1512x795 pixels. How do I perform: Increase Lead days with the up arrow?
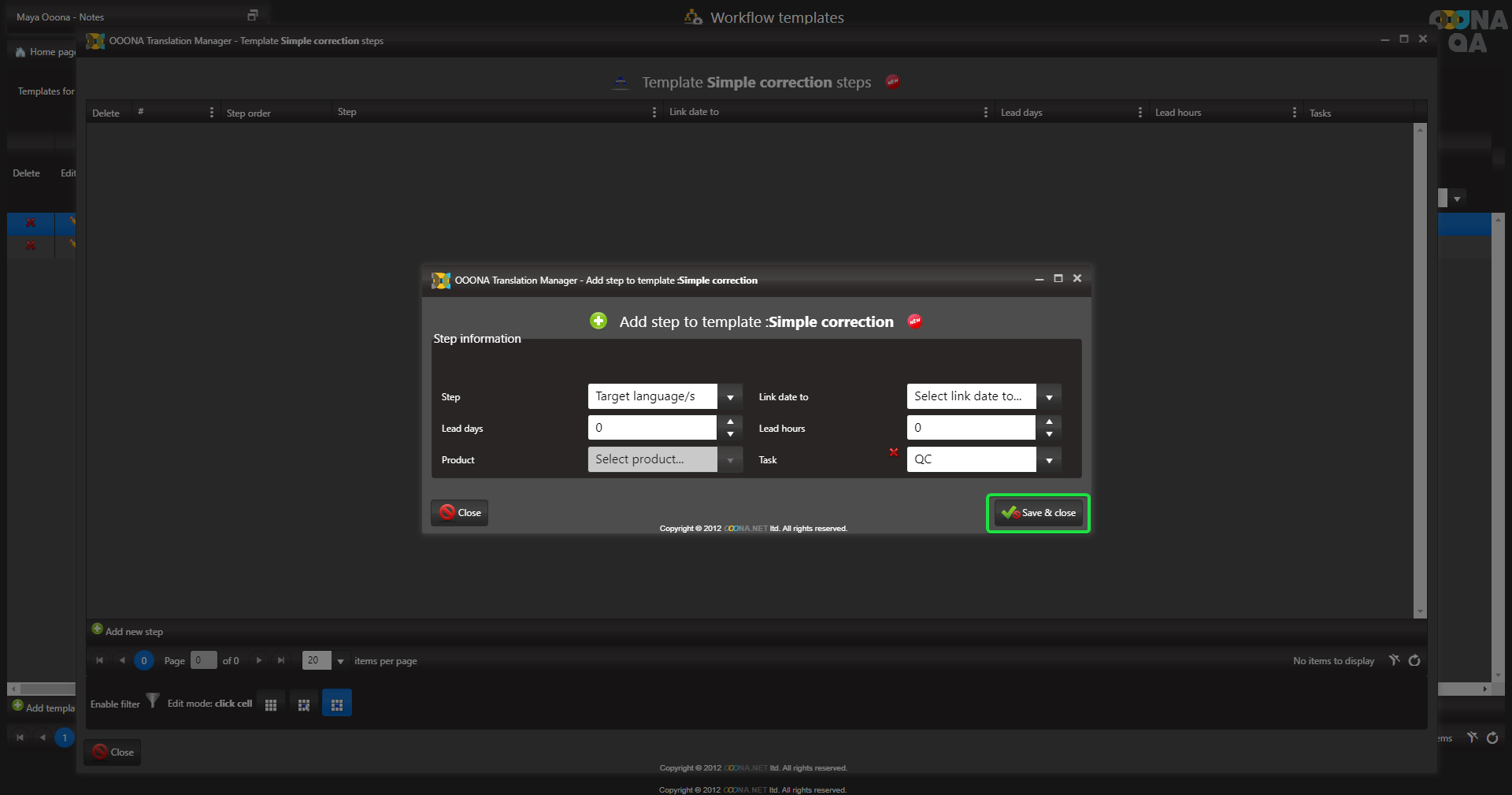click(x=730, y=422)
